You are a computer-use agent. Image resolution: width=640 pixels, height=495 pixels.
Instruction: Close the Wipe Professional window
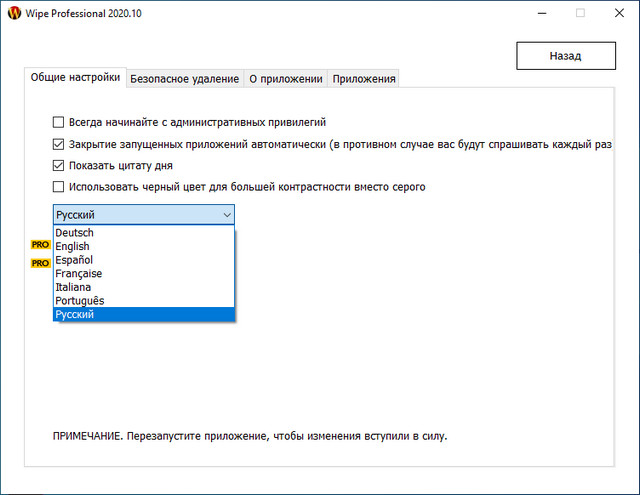coord(615,13)
